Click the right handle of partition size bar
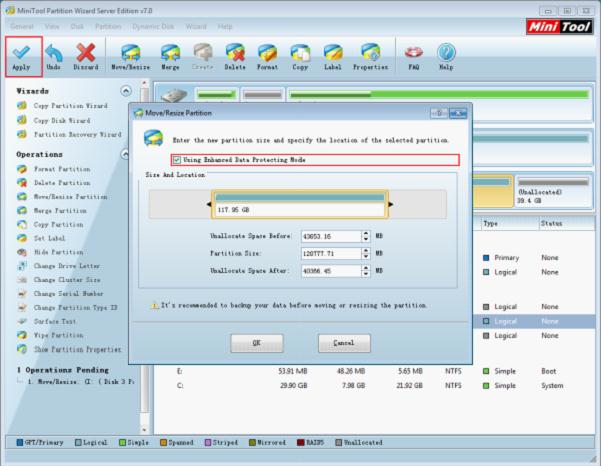 click(390, 204)
